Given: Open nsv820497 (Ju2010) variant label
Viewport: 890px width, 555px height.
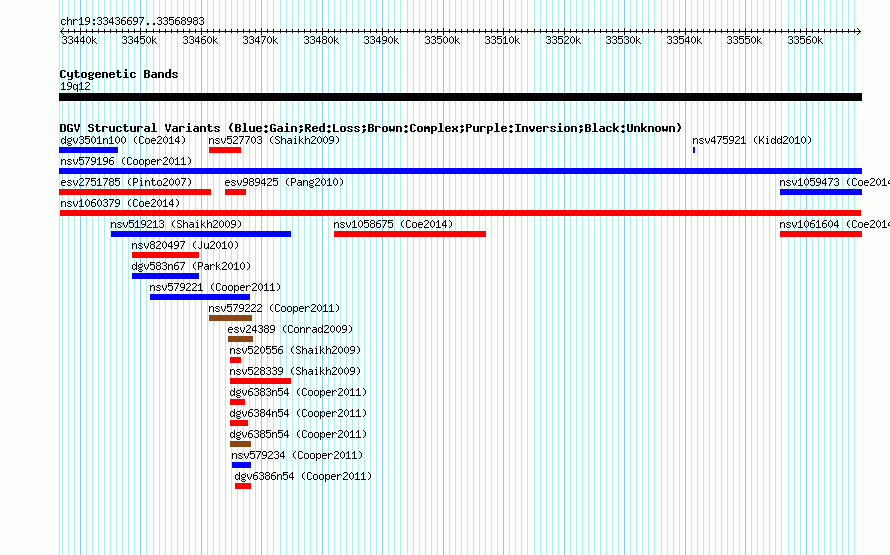Looking at the screenshot, I should click(185, 245).
